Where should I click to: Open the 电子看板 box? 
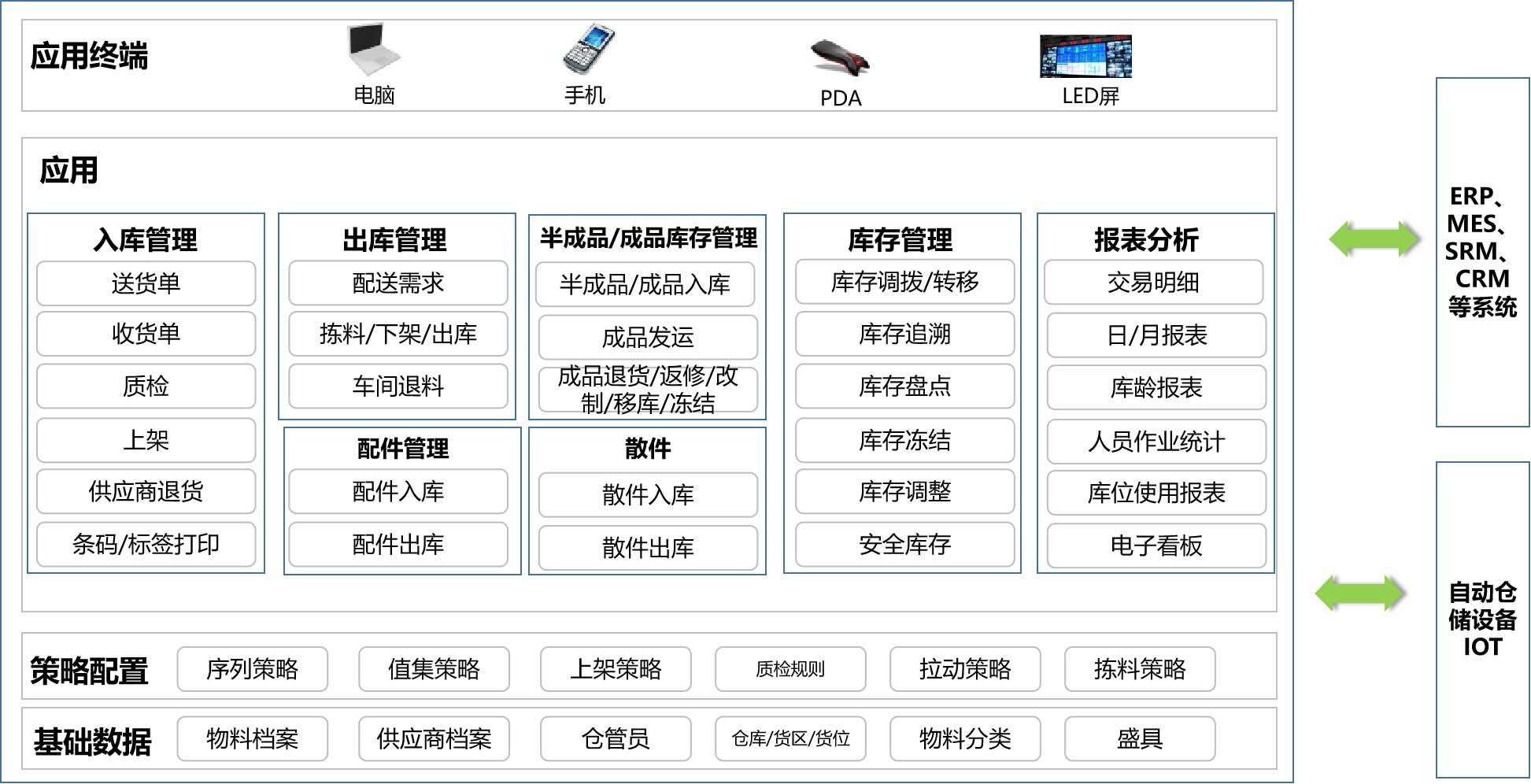coord(1156,545)
